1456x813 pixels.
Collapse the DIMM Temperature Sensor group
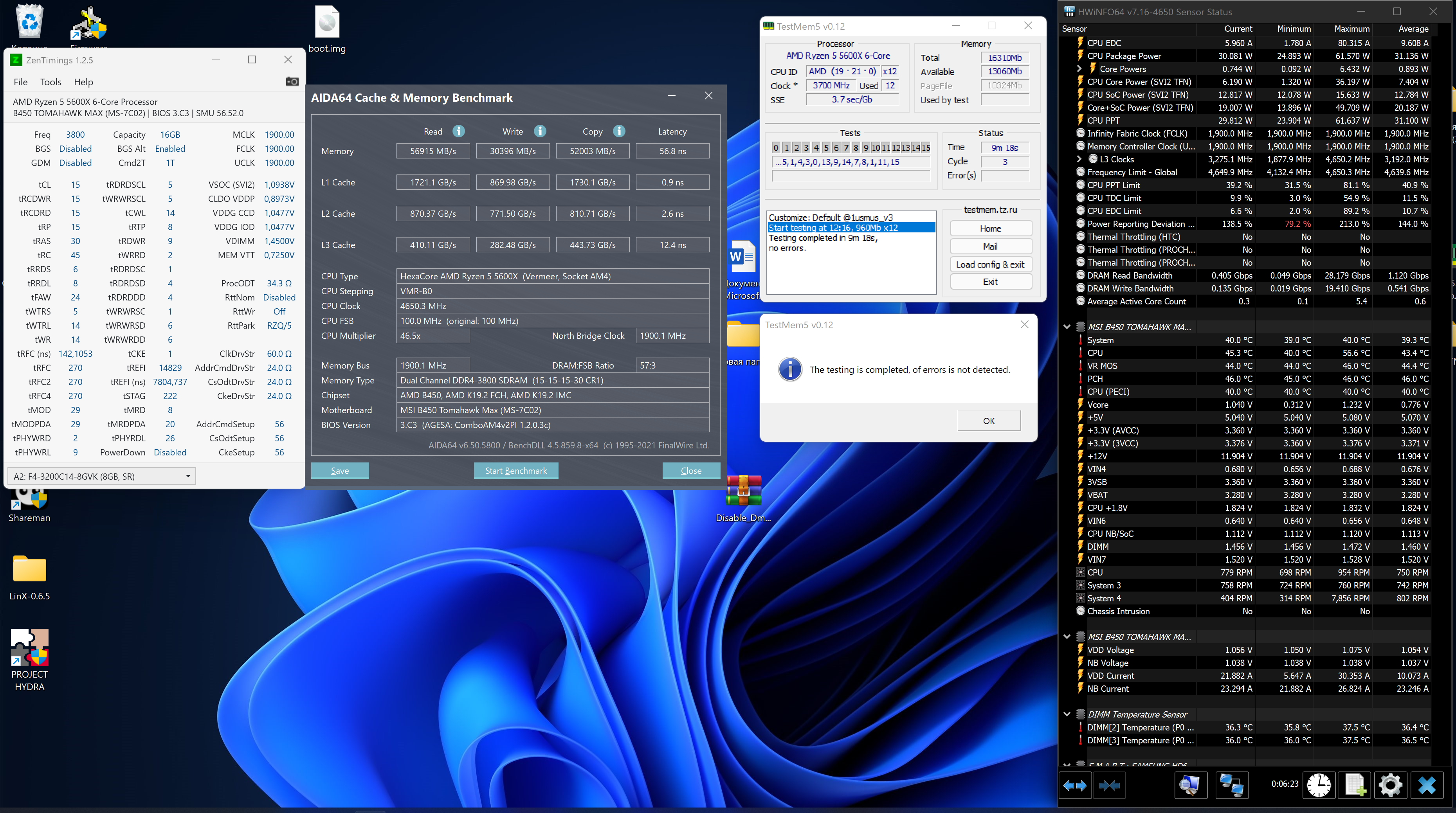(x=1067, y=714)
